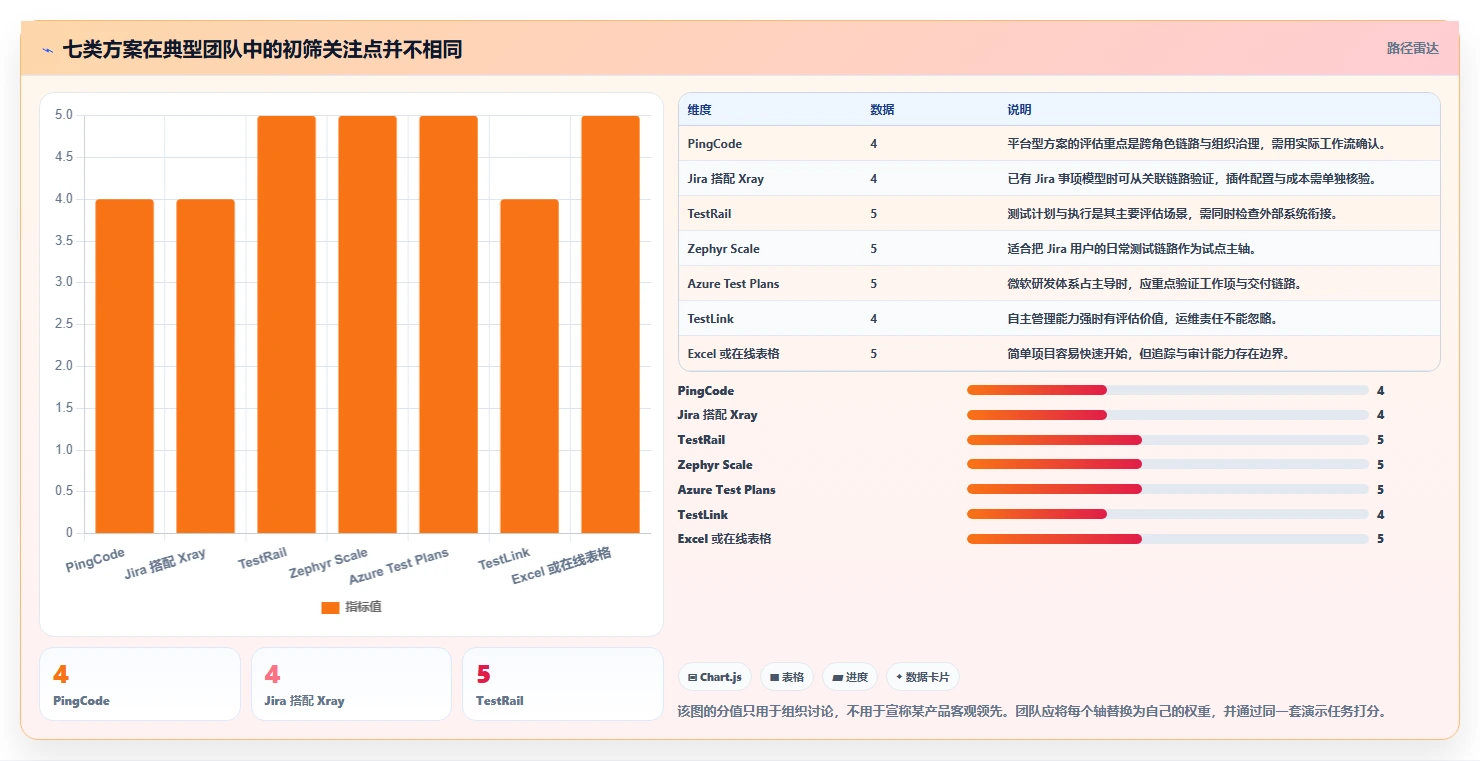1480x761 pixels.
Task: Select the PingCode table row name
Action: point(715,144)
